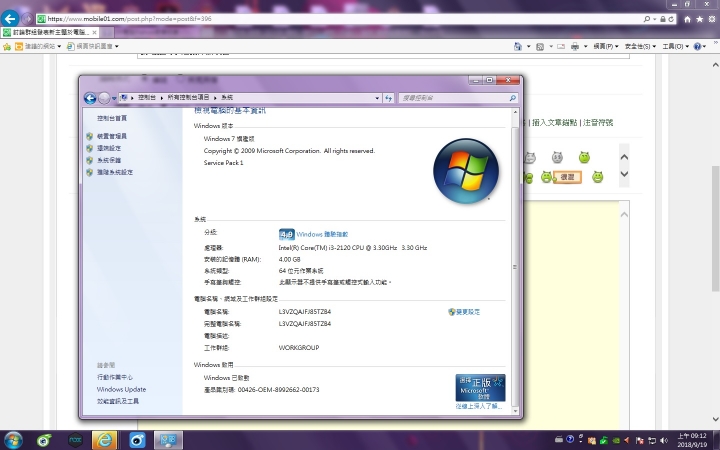
Task: Click the green NVIDIA tray icon
Action: [615, 440]
